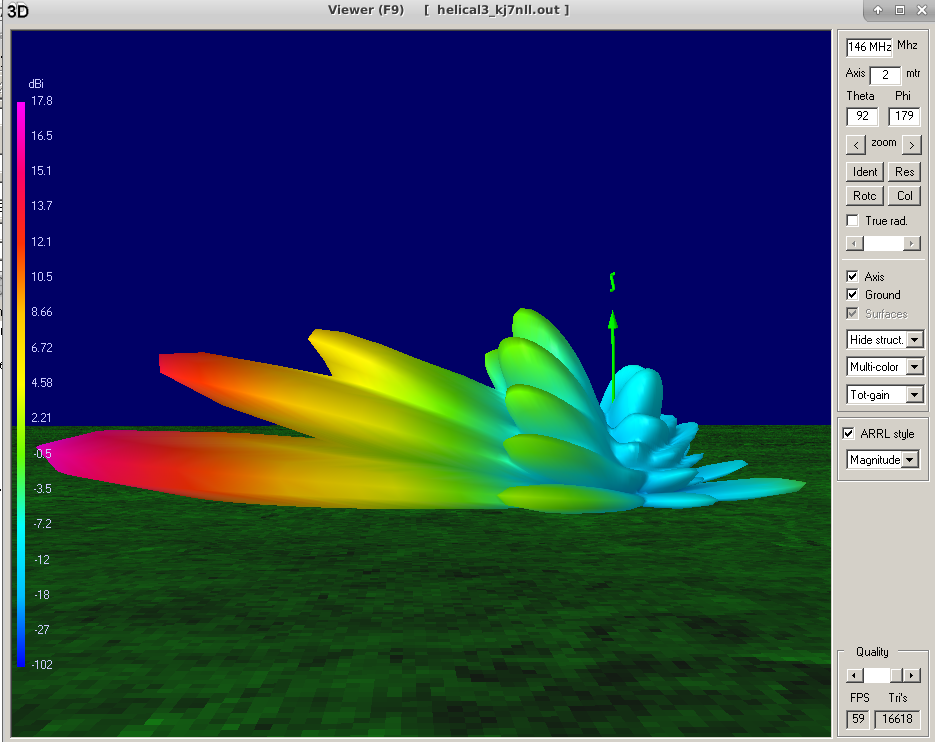Screen dimensions: 935x742
Task: Click left arrow of Quality slider
Action: click(855, 675)
